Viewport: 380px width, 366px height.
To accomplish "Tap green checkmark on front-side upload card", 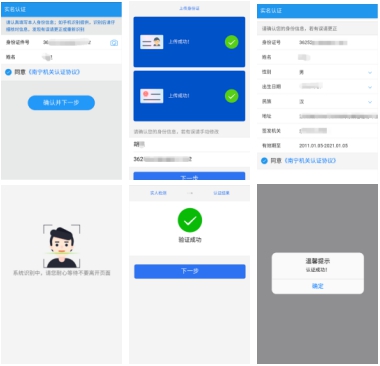I will tap(231, 42).
